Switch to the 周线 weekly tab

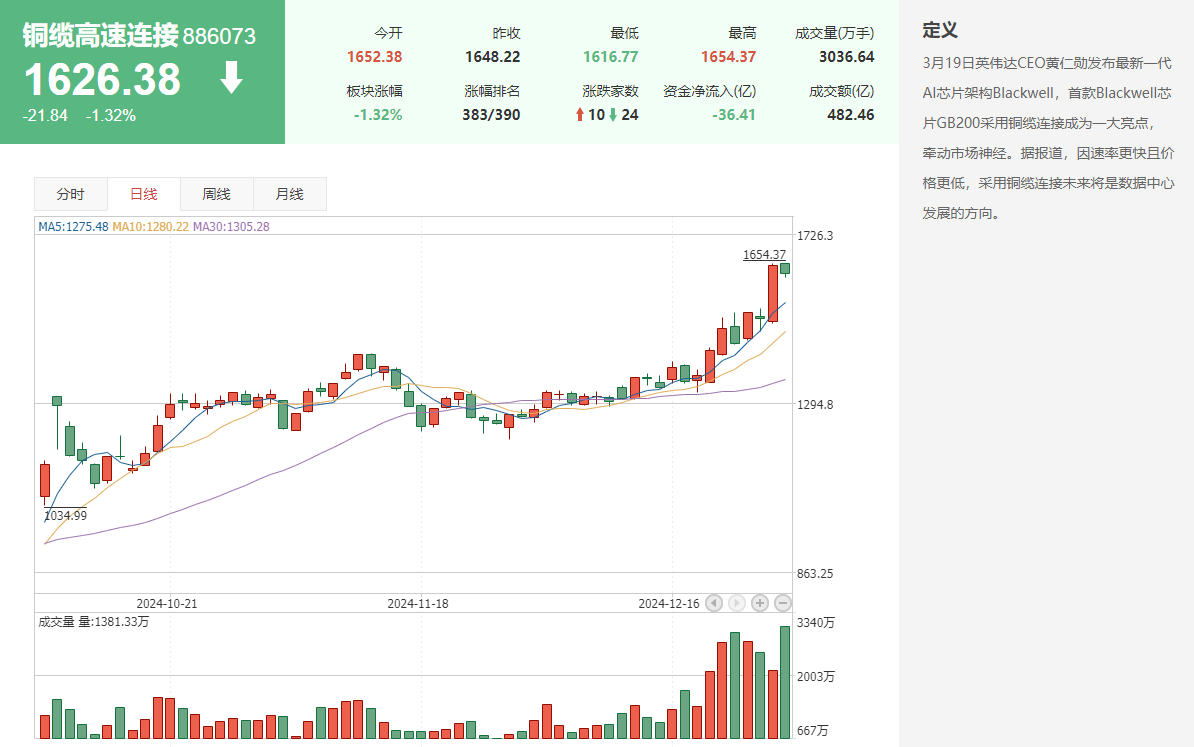pos(216,194)
